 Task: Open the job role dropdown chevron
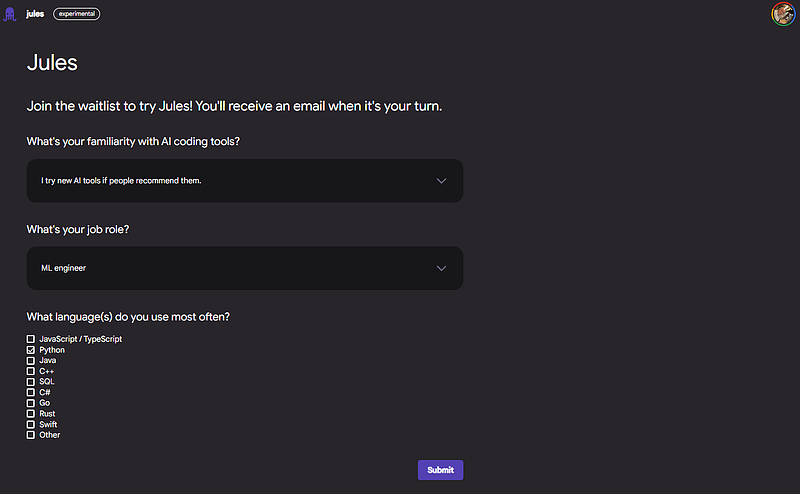(442, 268)
